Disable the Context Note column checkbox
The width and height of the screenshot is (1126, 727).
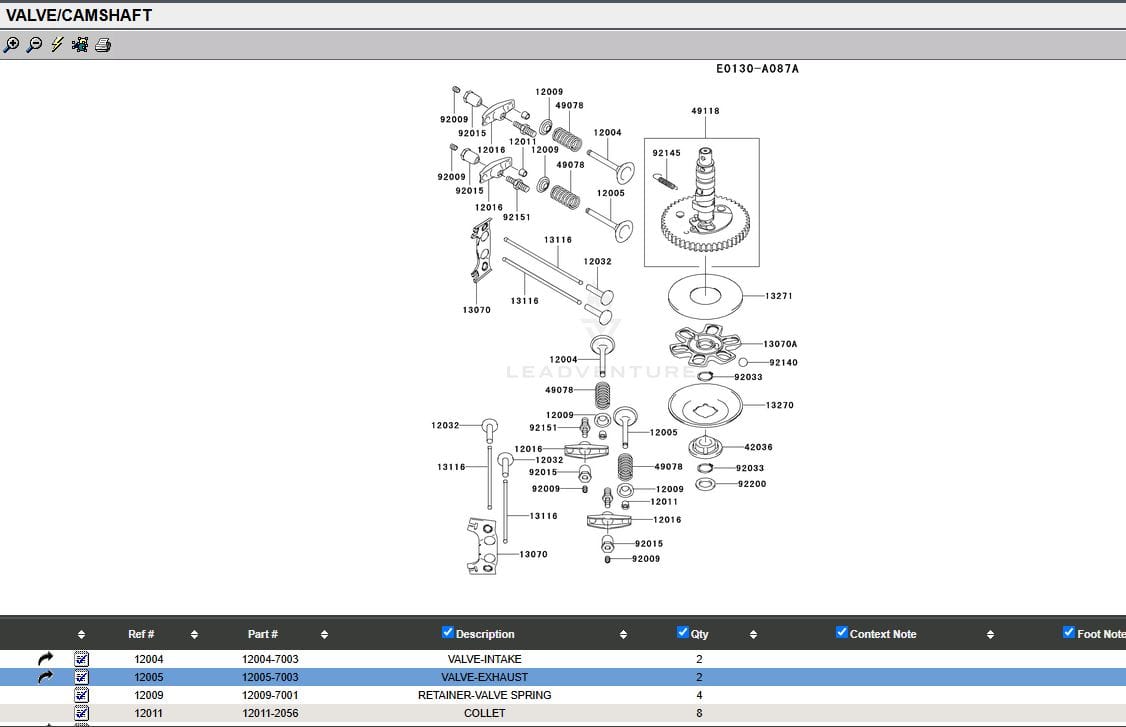pos(842,632)
